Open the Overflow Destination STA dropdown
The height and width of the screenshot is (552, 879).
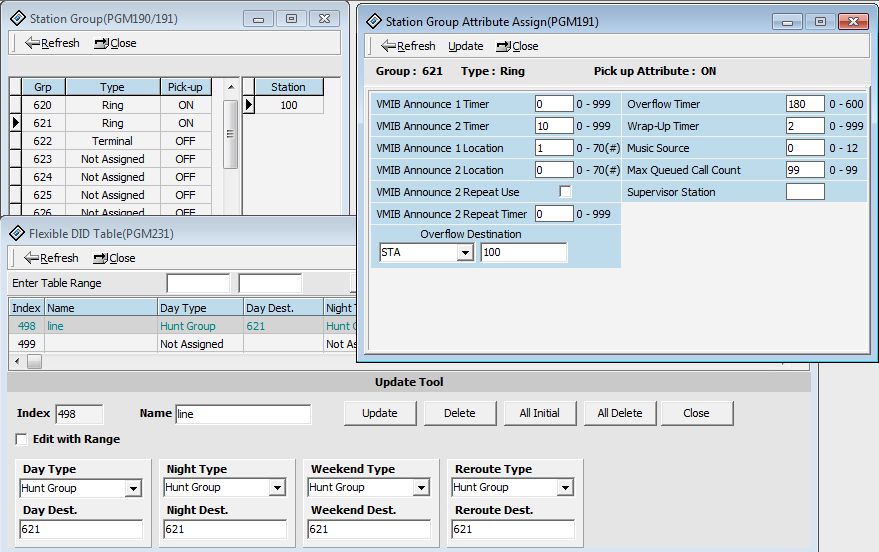[465, 254]
